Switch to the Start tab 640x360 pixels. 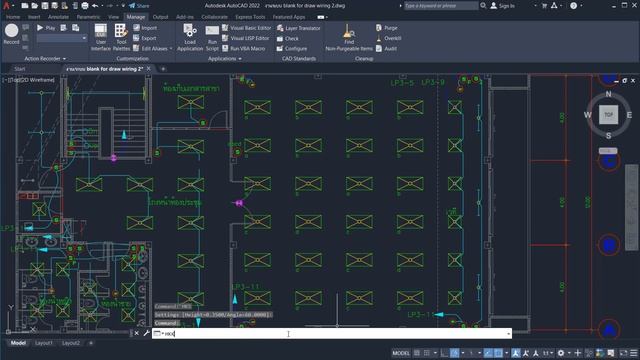20,69
